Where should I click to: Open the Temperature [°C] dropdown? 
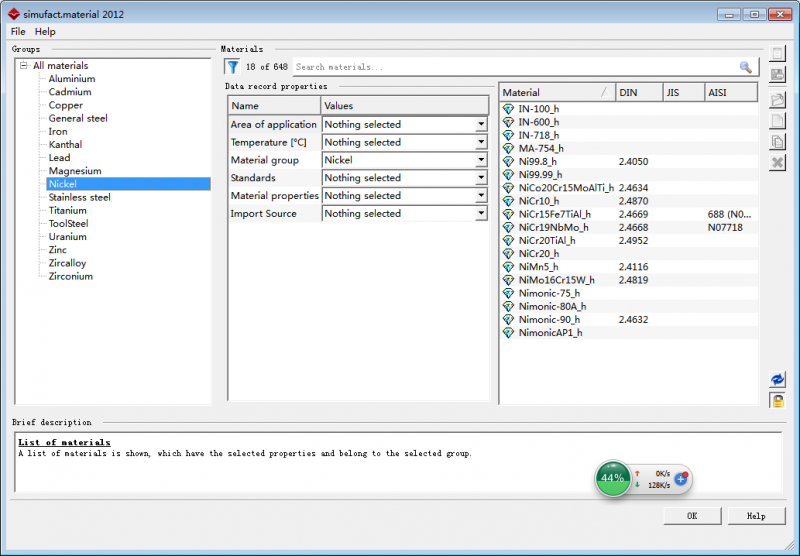481,142
